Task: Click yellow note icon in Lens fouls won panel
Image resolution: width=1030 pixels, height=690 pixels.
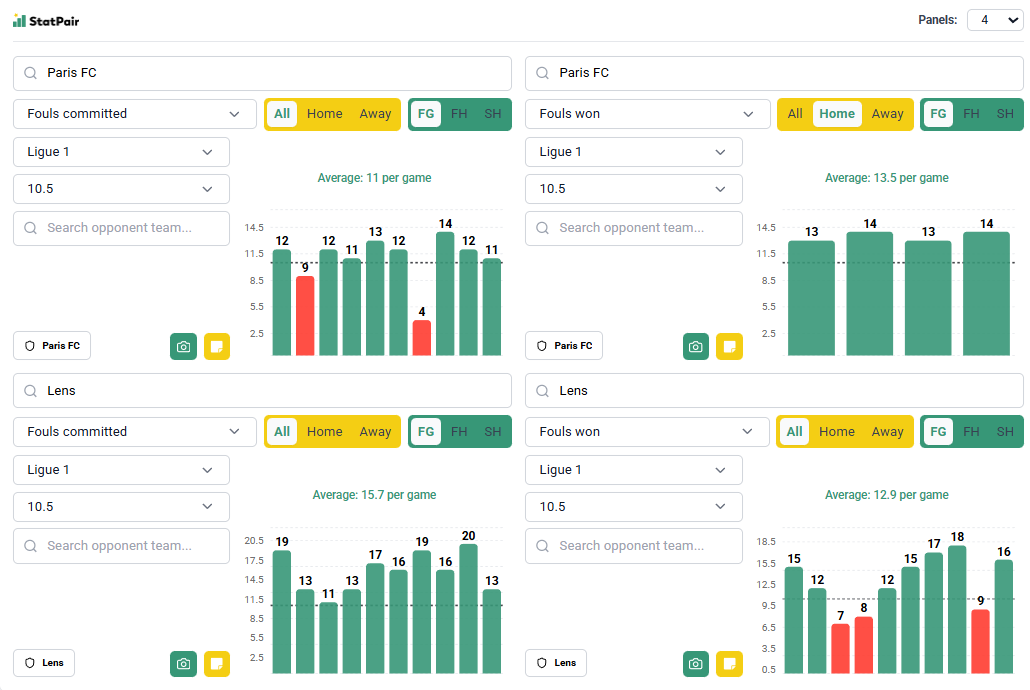Action: tap(729, 663)
